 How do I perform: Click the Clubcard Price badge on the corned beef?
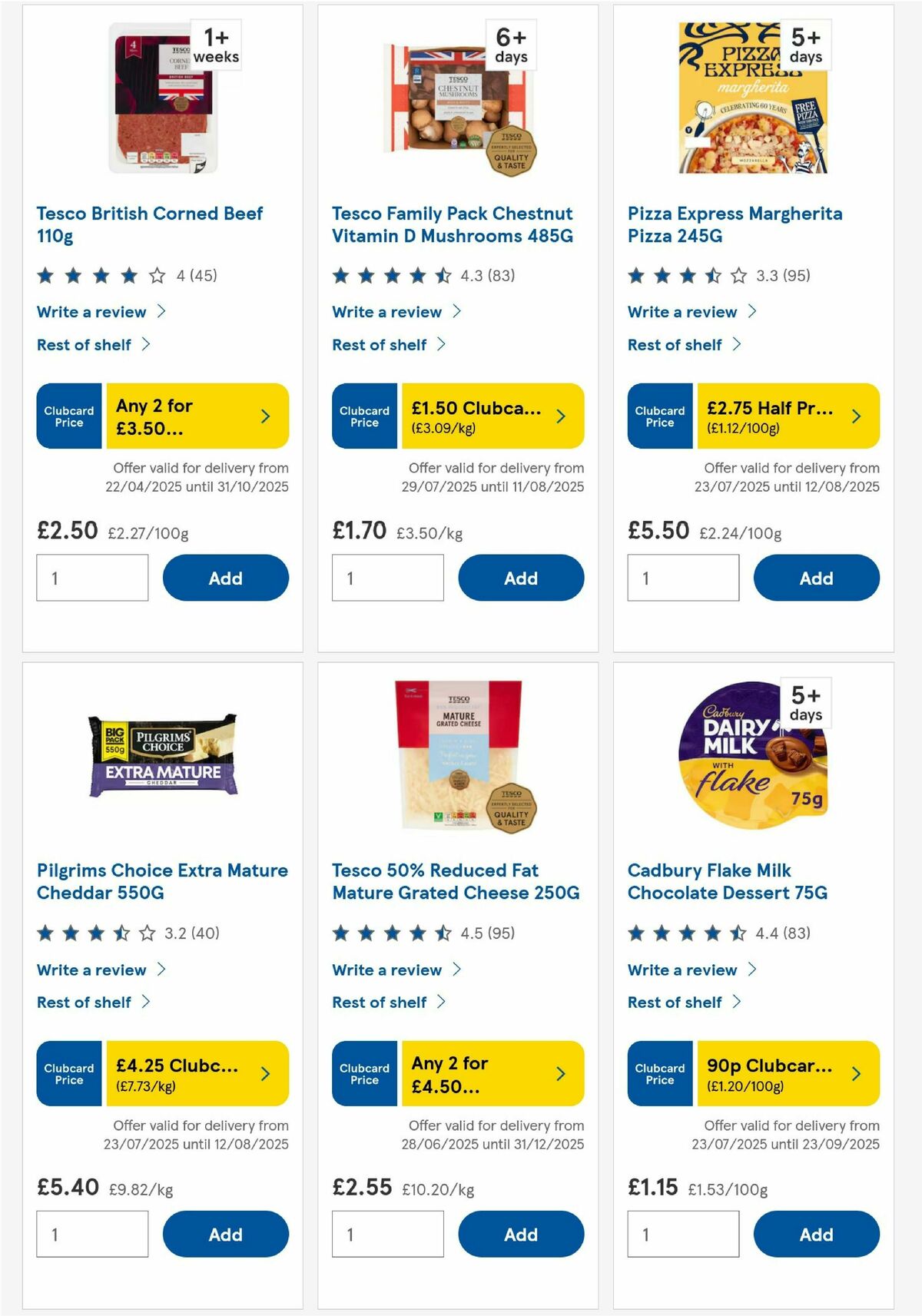(68, 416)
